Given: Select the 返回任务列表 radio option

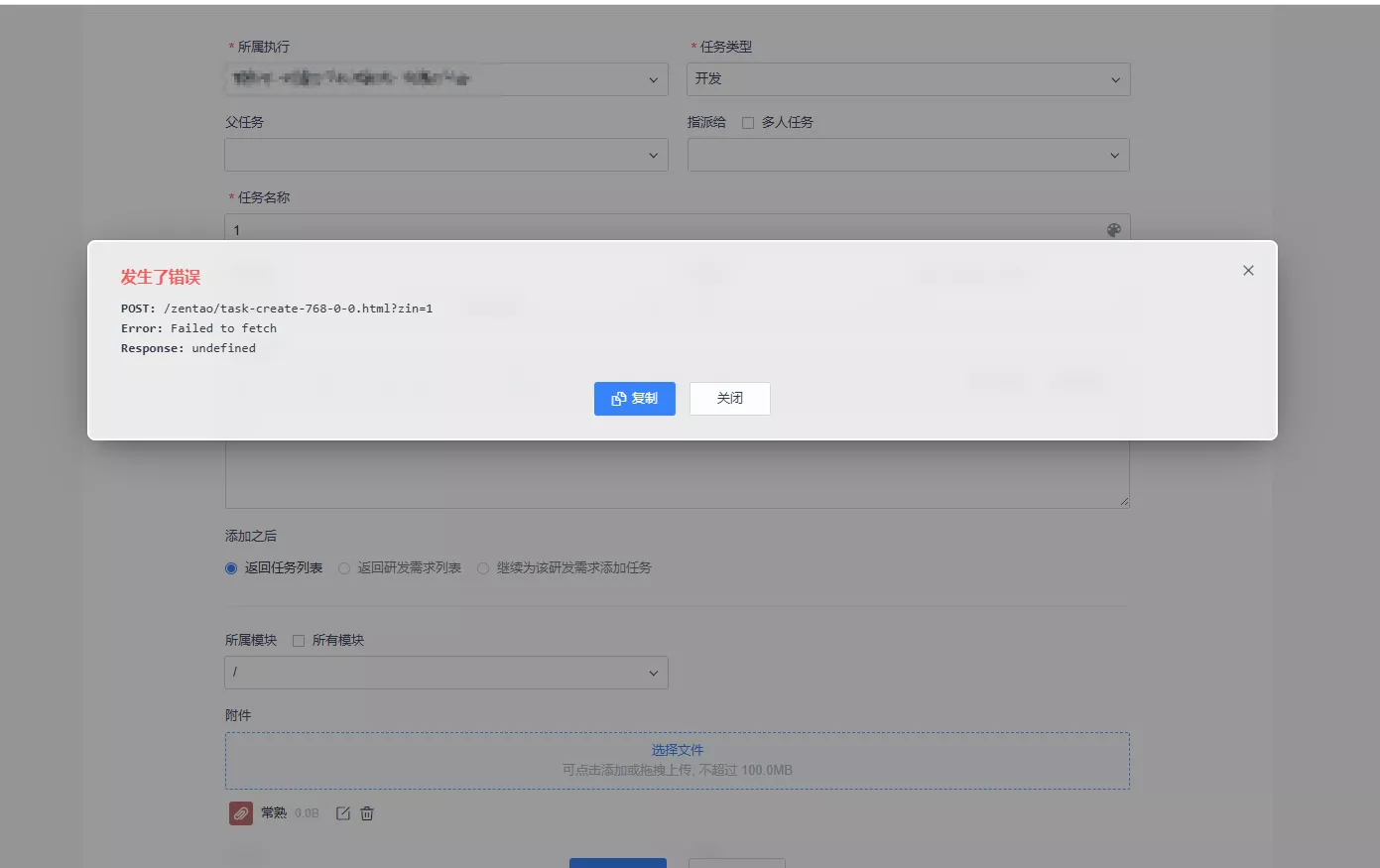Looking at the screenshot, I should tap(231, 568).
